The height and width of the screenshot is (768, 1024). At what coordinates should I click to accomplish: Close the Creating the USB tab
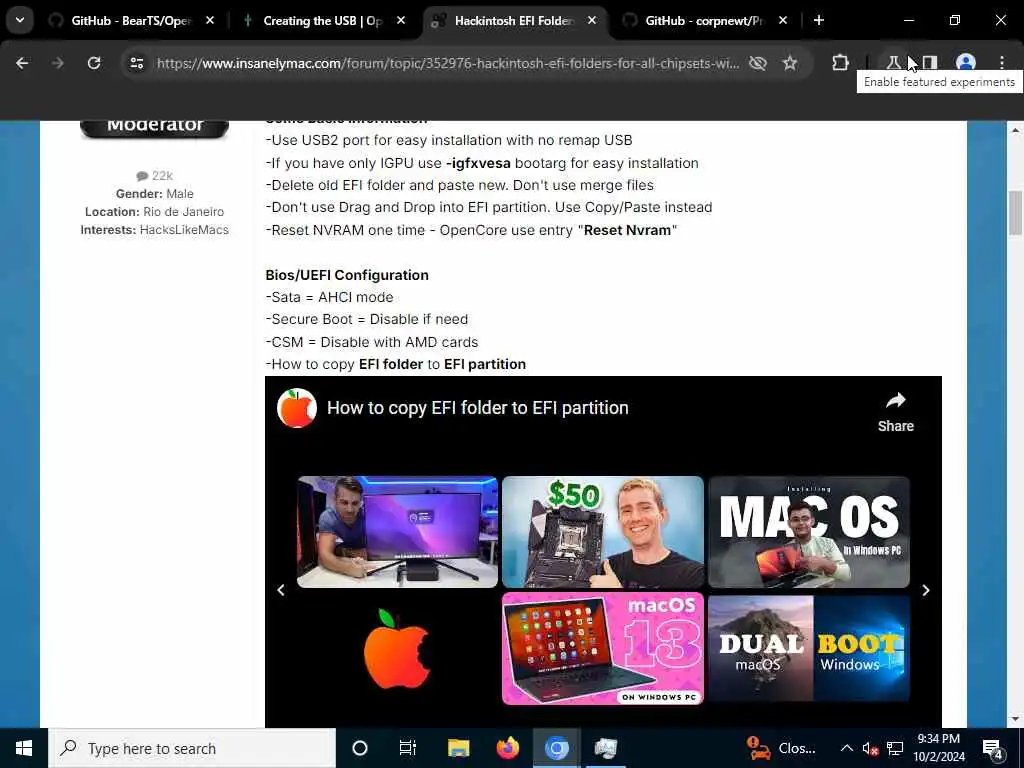[401, 21]
